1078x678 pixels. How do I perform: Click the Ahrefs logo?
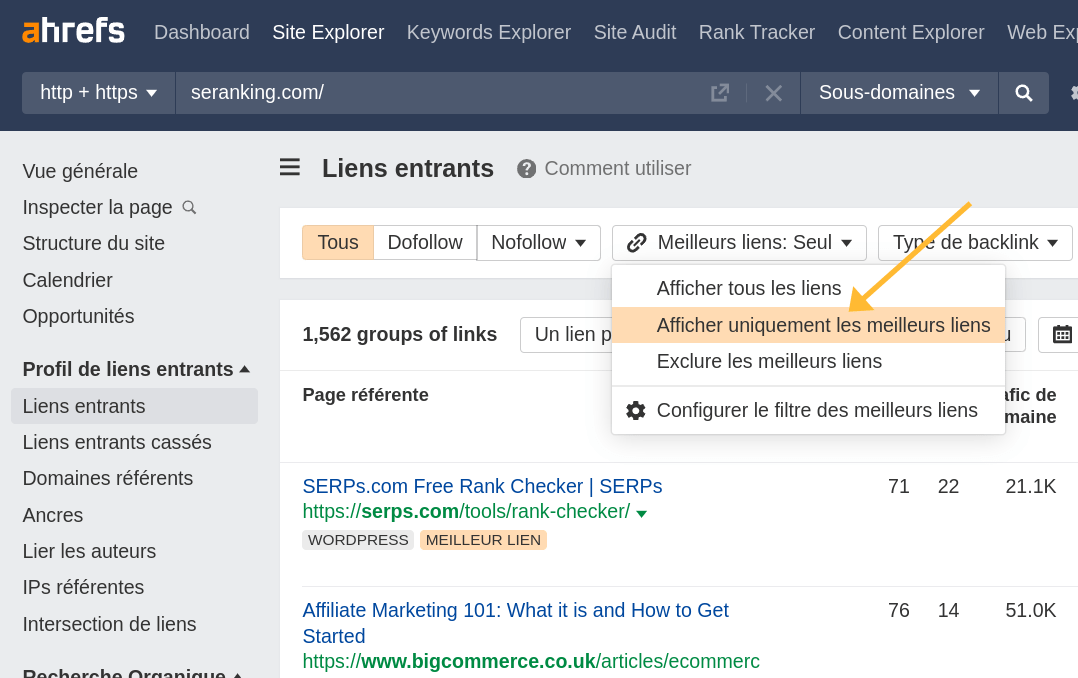73,31
